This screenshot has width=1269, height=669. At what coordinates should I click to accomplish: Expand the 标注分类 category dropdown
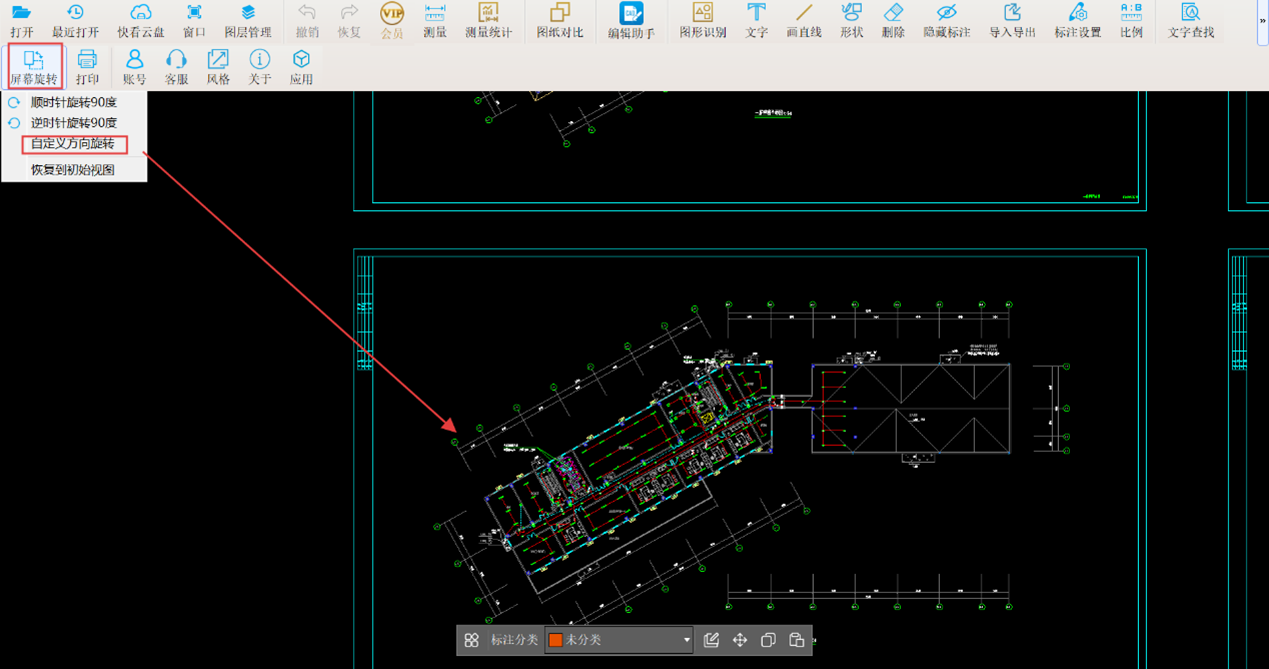click(686, 640)
